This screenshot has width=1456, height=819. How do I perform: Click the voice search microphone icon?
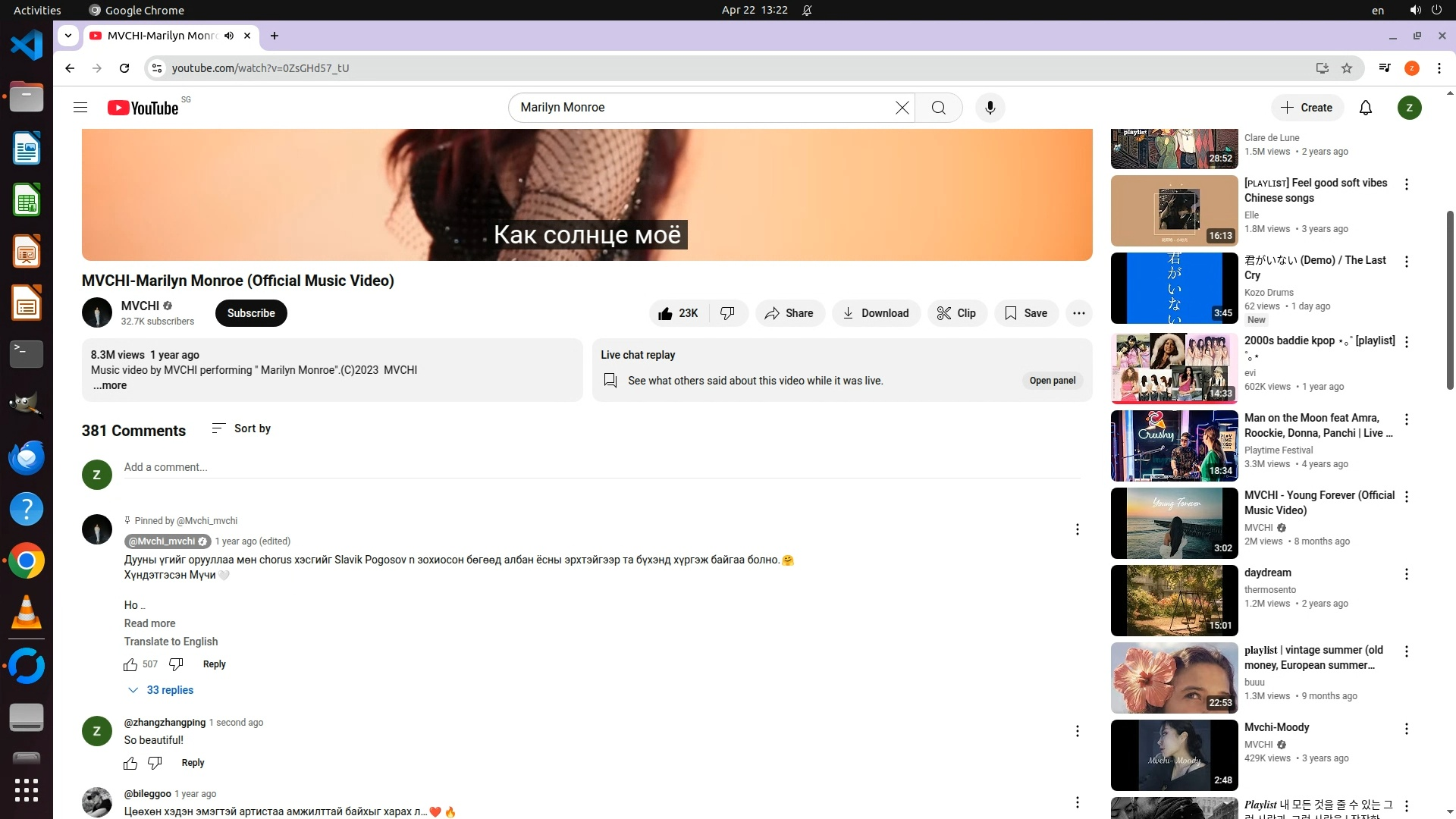tap(990, 108)
